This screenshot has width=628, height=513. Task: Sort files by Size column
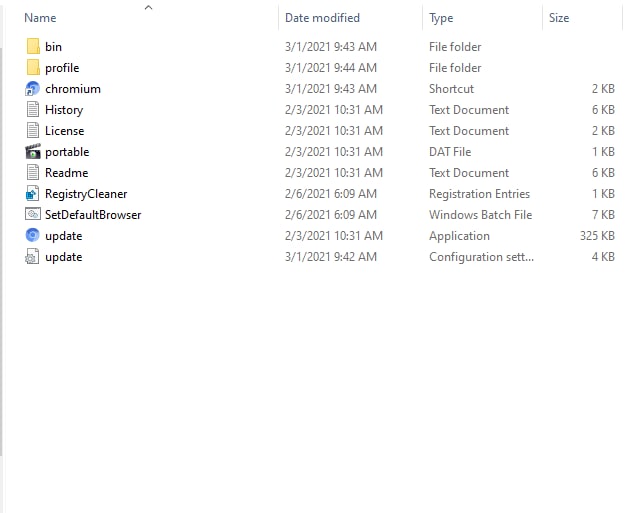(559, 18)
